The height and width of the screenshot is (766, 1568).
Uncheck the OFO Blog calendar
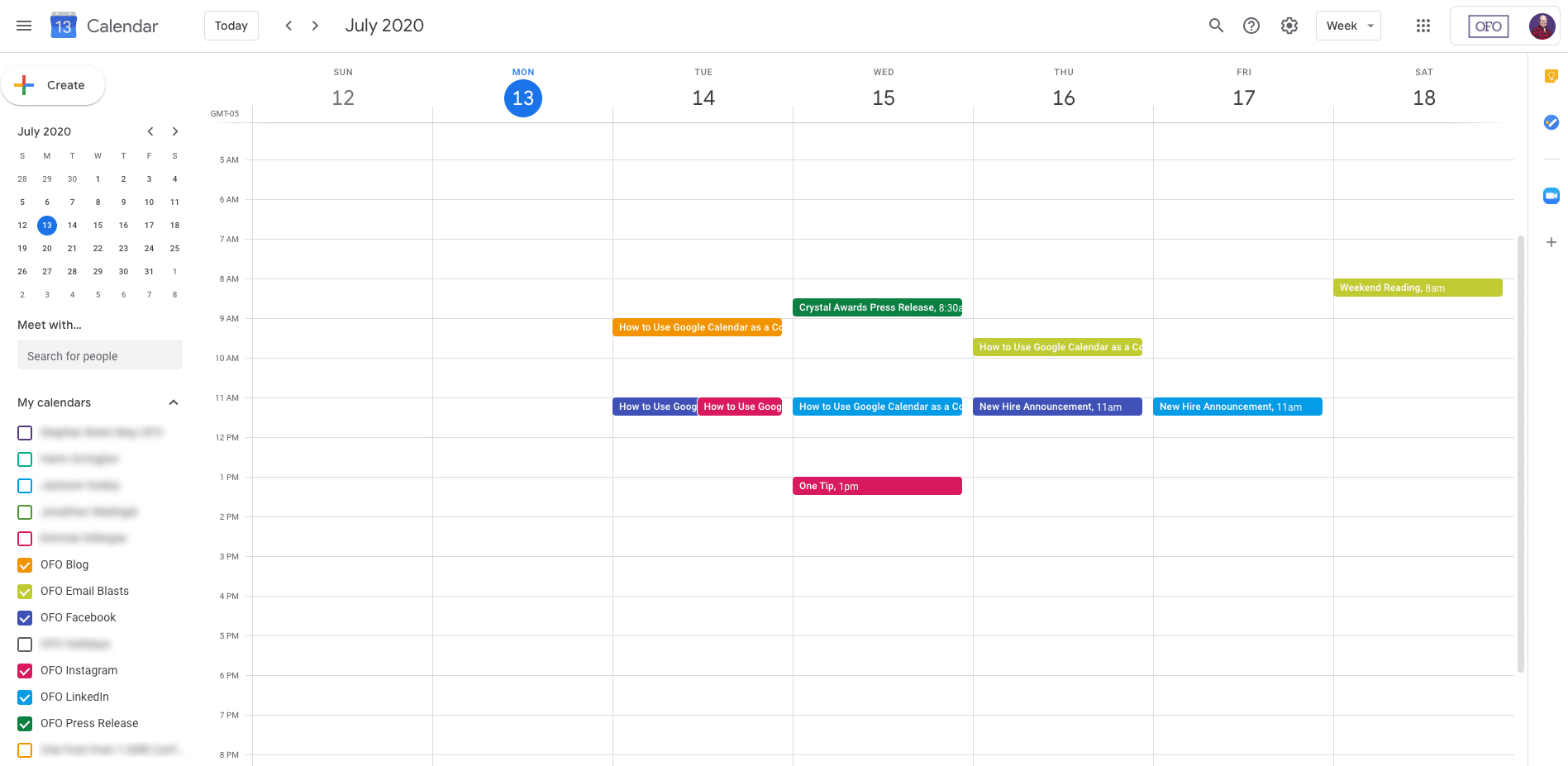point(25,565)
